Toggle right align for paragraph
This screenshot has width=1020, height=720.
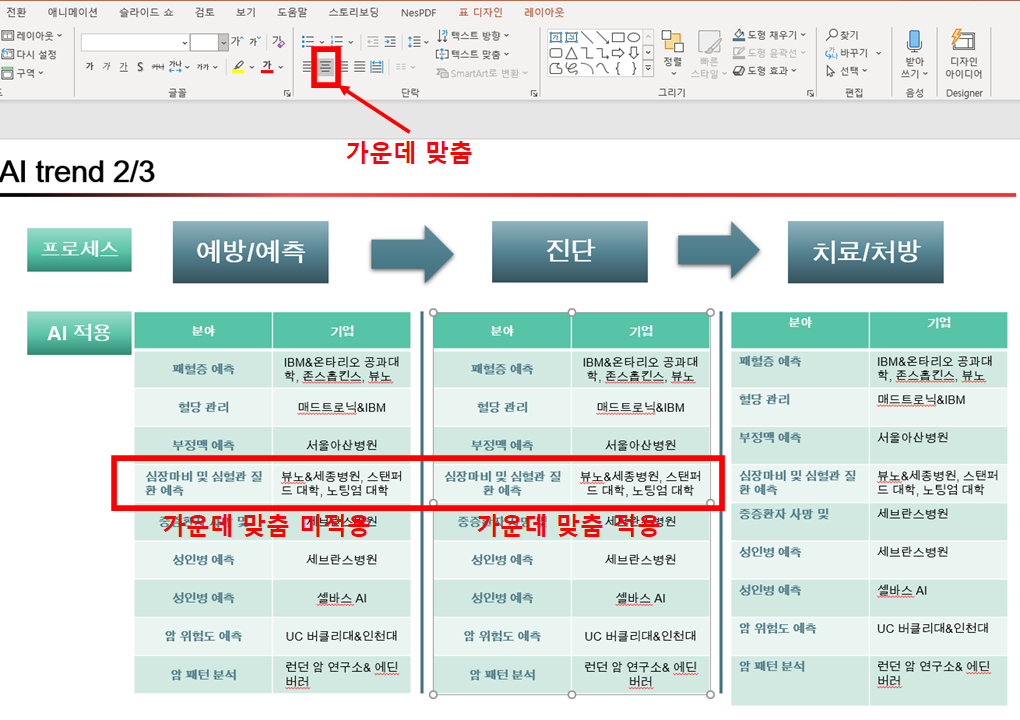(x=343, y=66)
